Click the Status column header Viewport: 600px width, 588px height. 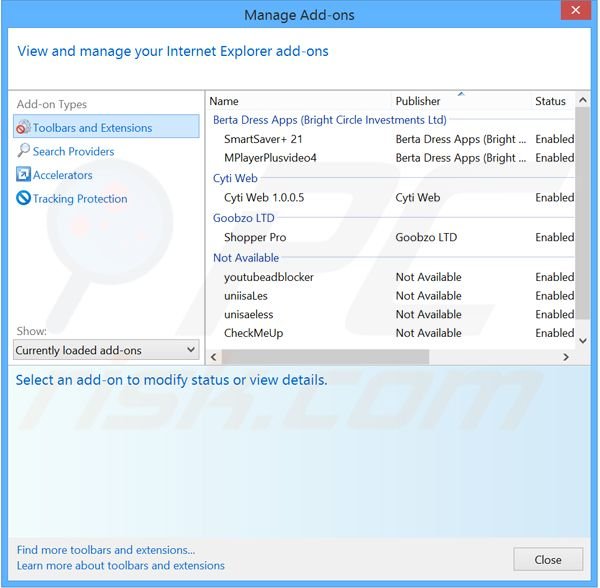(550, 101)
